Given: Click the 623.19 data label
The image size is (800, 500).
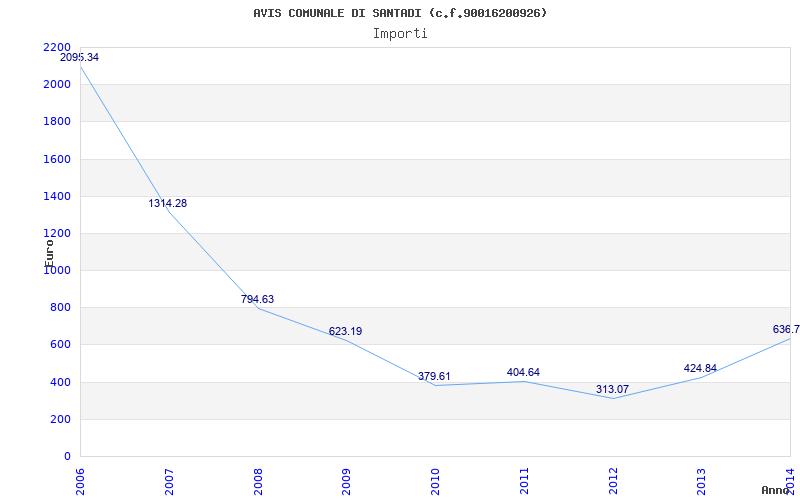Looking at the screenshot, I should click(x=346, y=332).
